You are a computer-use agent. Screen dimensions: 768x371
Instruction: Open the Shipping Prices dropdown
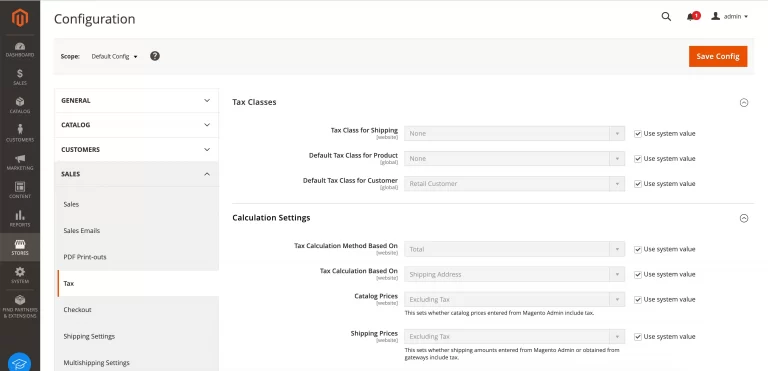[514, 336]
